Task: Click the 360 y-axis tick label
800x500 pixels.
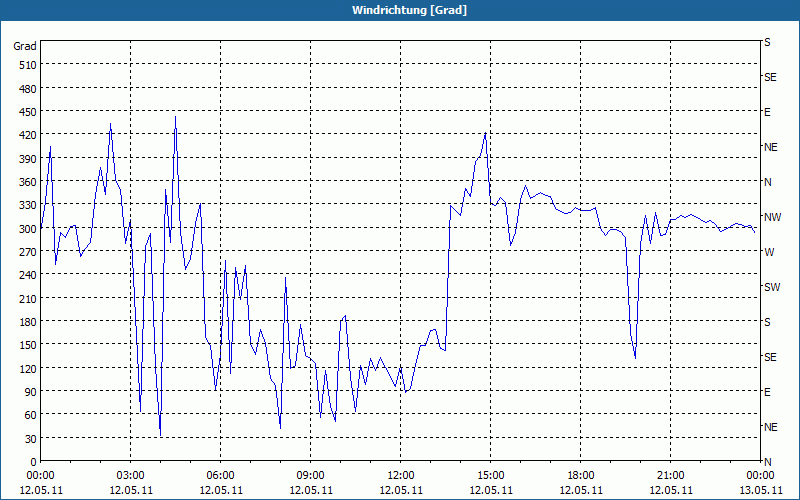Action: click(x=28, y=182)
